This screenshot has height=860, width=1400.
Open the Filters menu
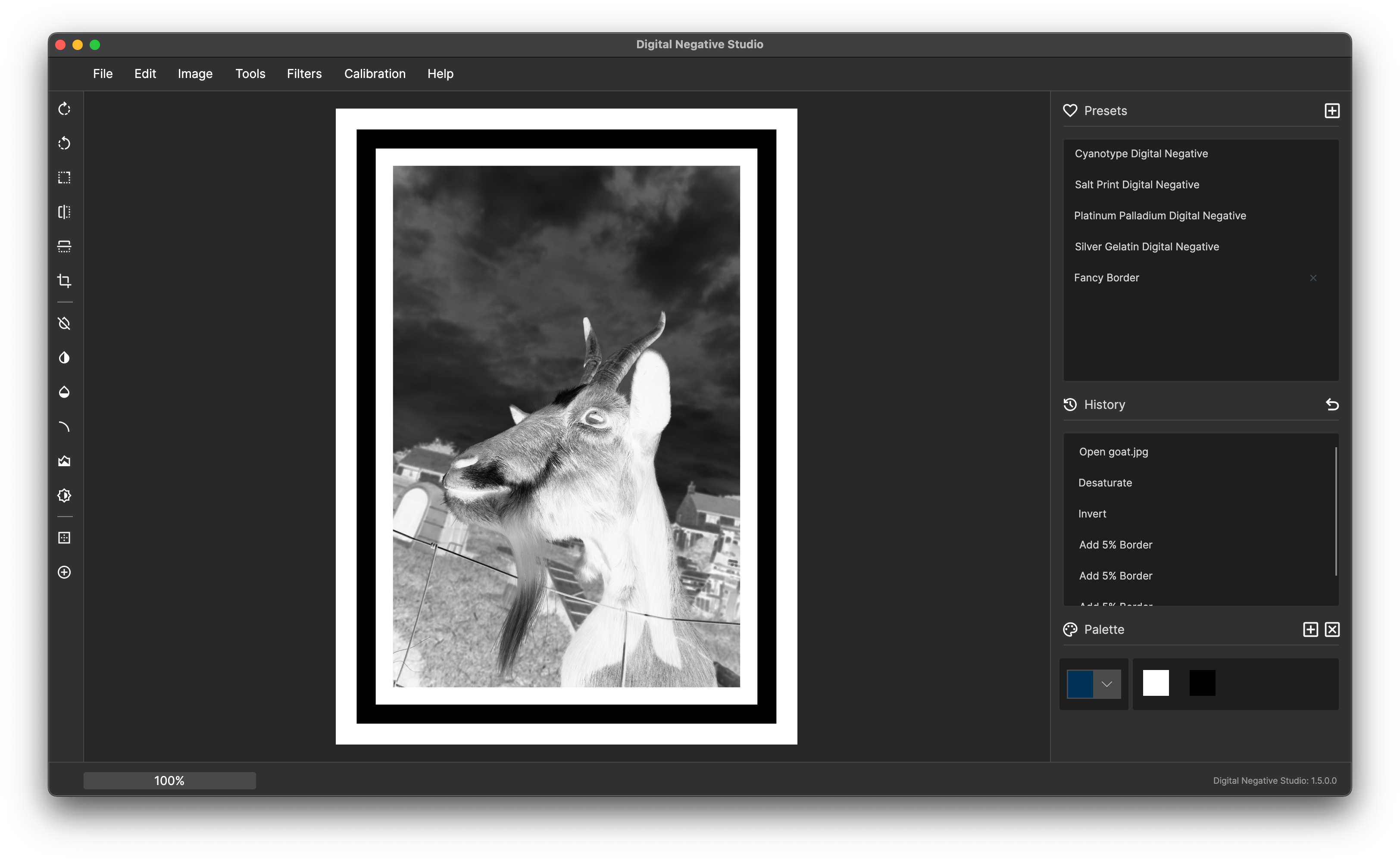coord(304,73)
